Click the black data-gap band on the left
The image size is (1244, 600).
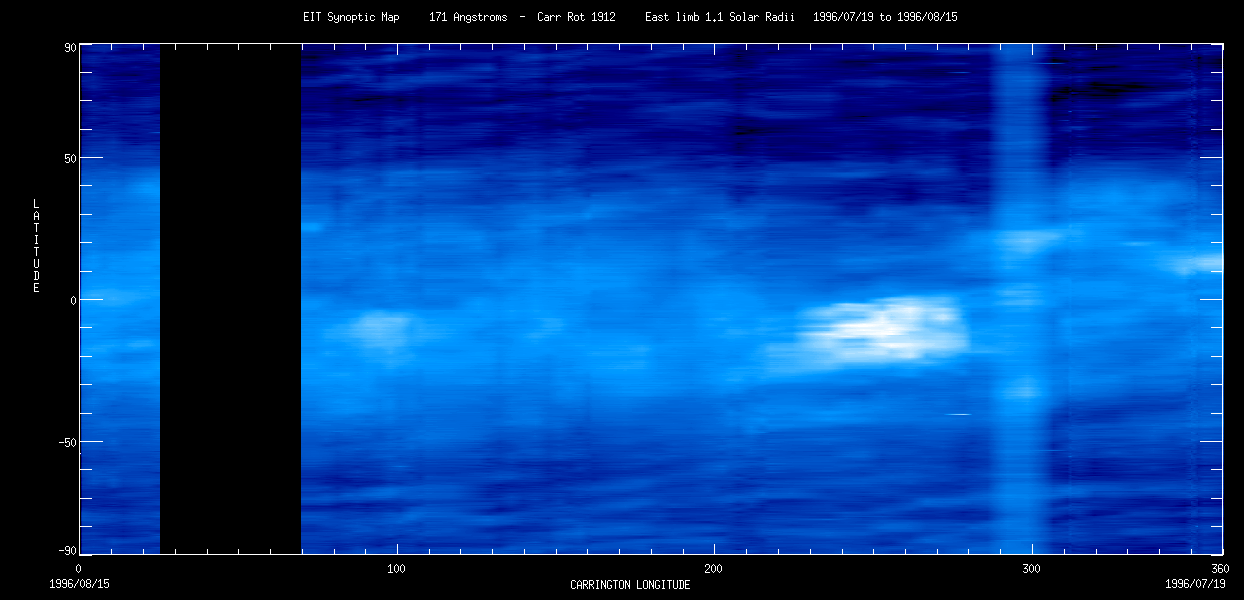[x=230, y=300]
